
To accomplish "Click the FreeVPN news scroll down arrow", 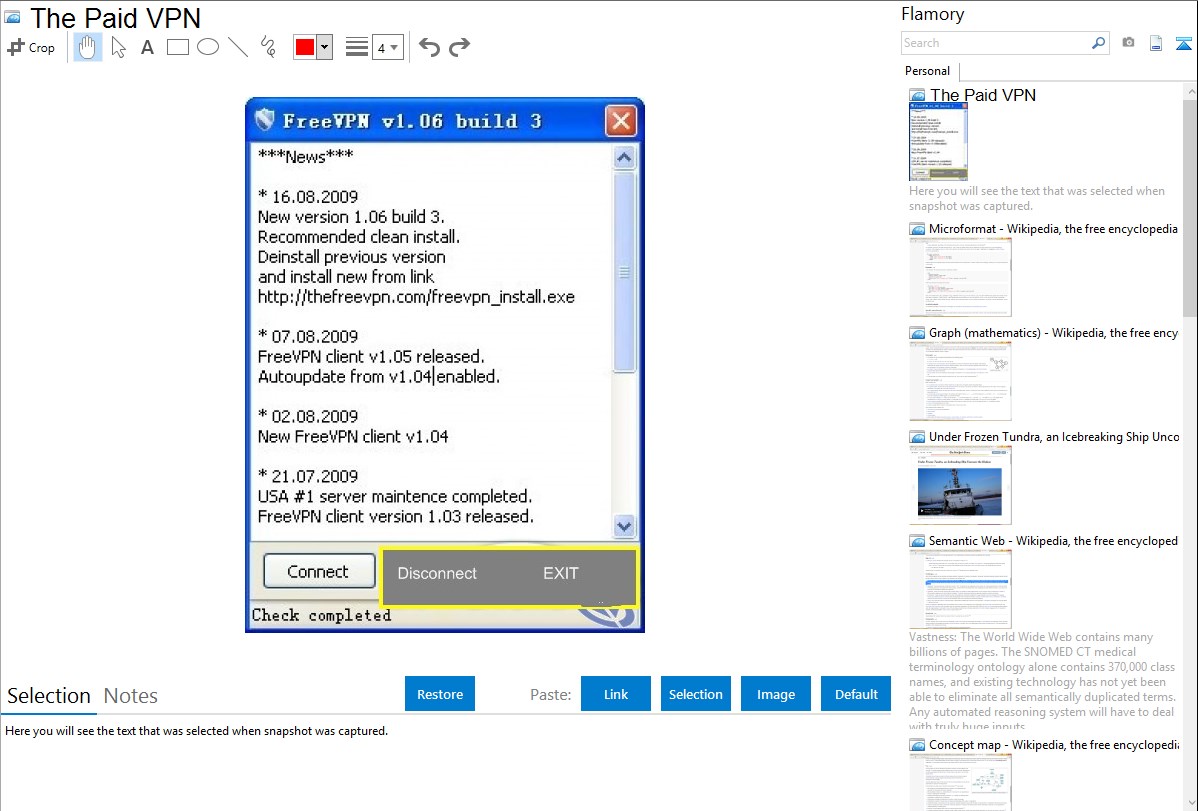I will click(x=624, y=526).
